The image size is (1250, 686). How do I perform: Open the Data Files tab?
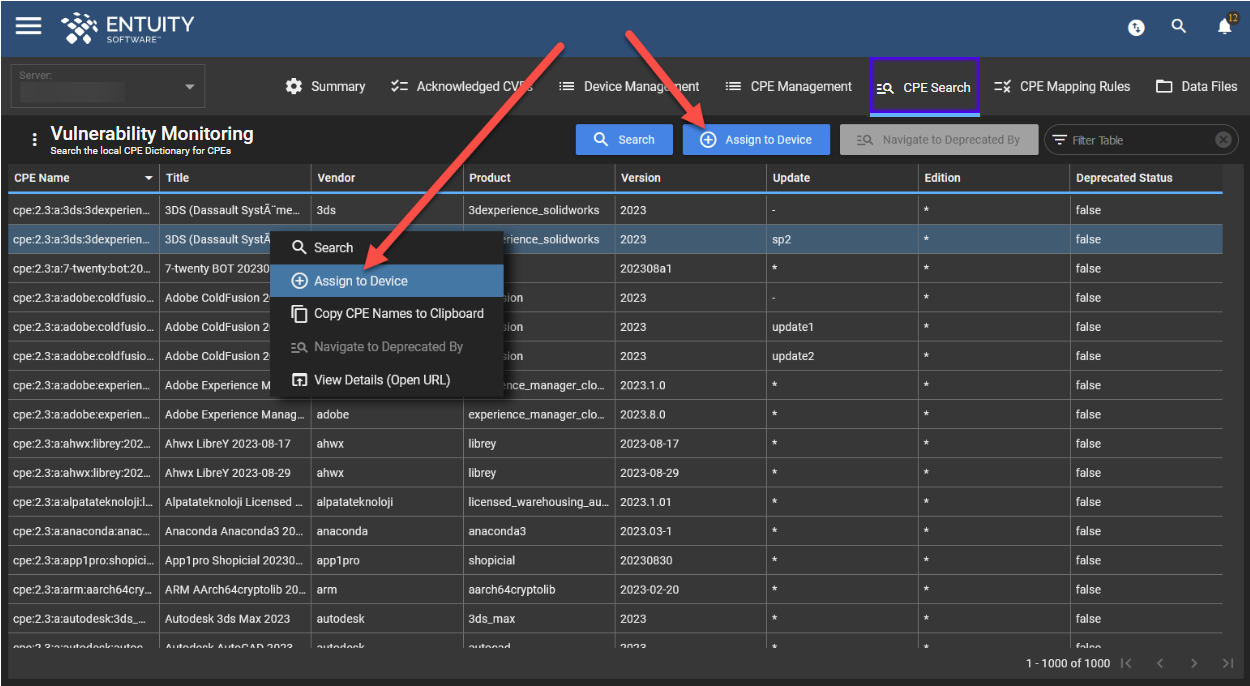pos(1197,86)
